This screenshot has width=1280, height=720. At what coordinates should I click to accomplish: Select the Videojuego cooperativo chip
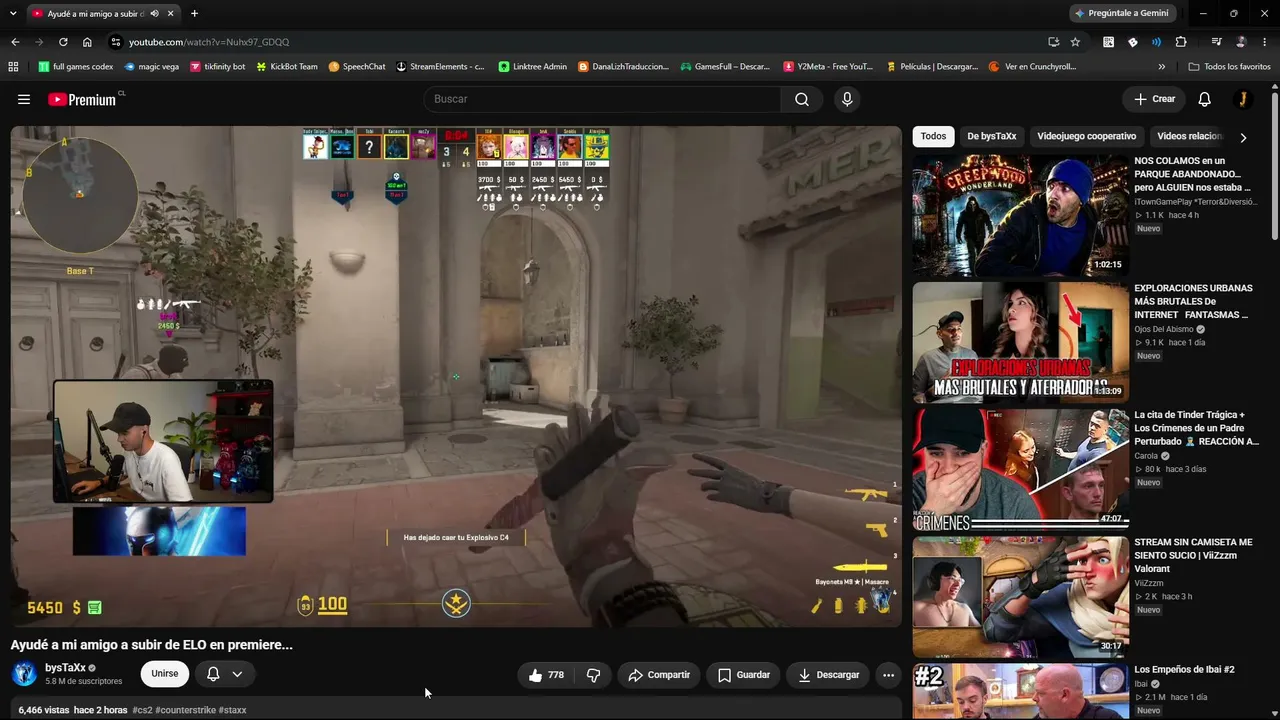click(x=1086, y=137)
